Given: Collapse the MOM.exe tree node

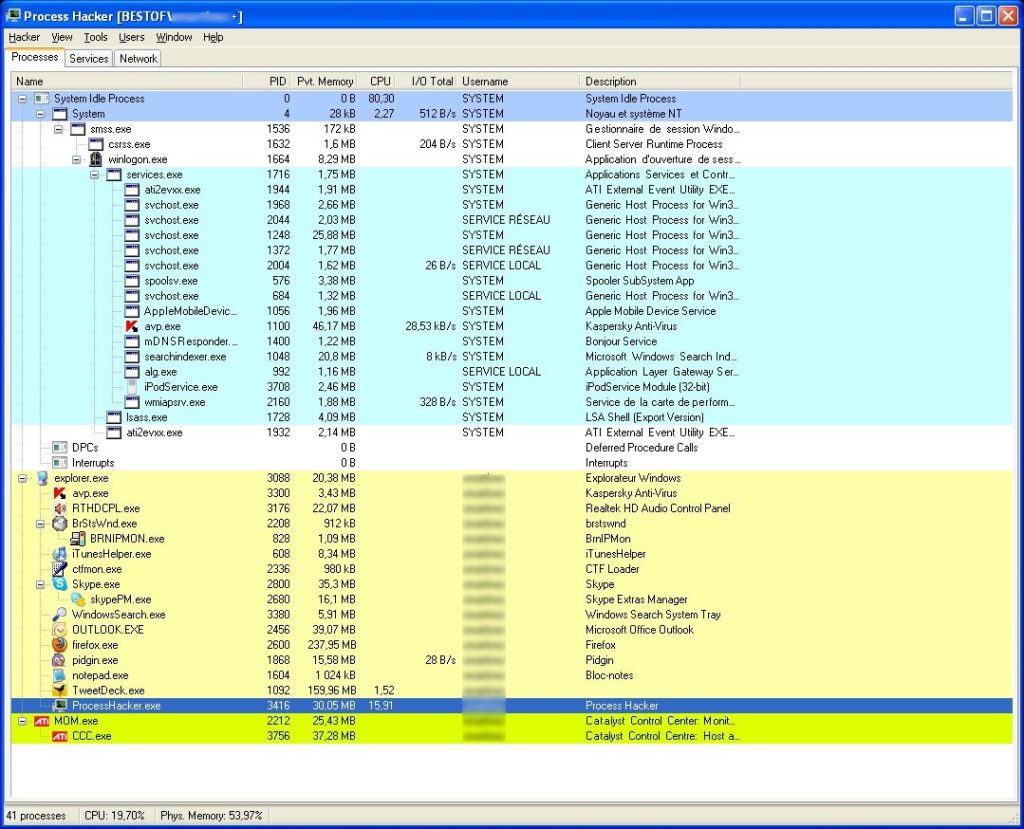Looking at the screenshot, I should point(23,721).
